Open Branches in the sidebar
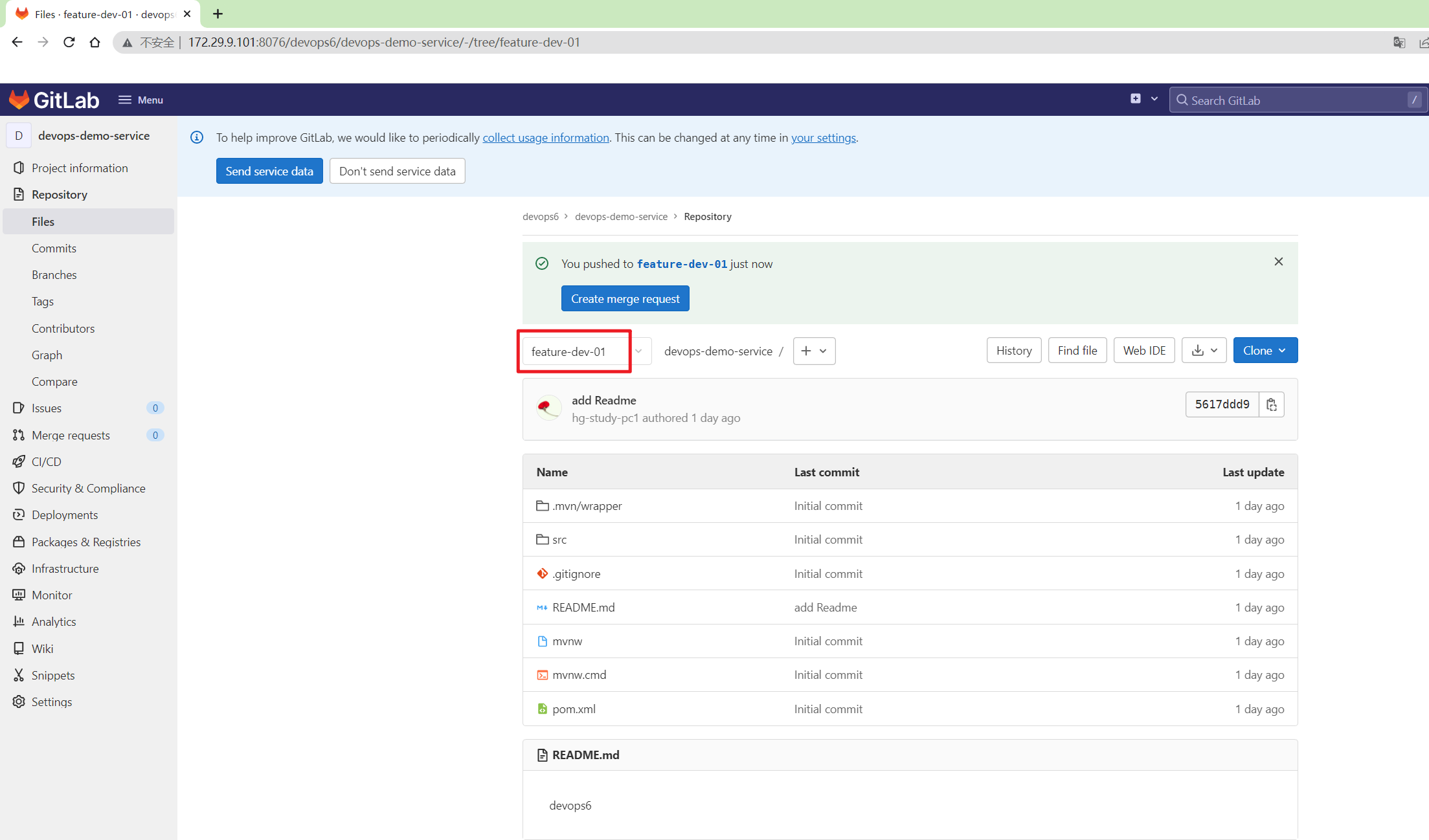Screen dimensions: 1429x840 (54, 274)
